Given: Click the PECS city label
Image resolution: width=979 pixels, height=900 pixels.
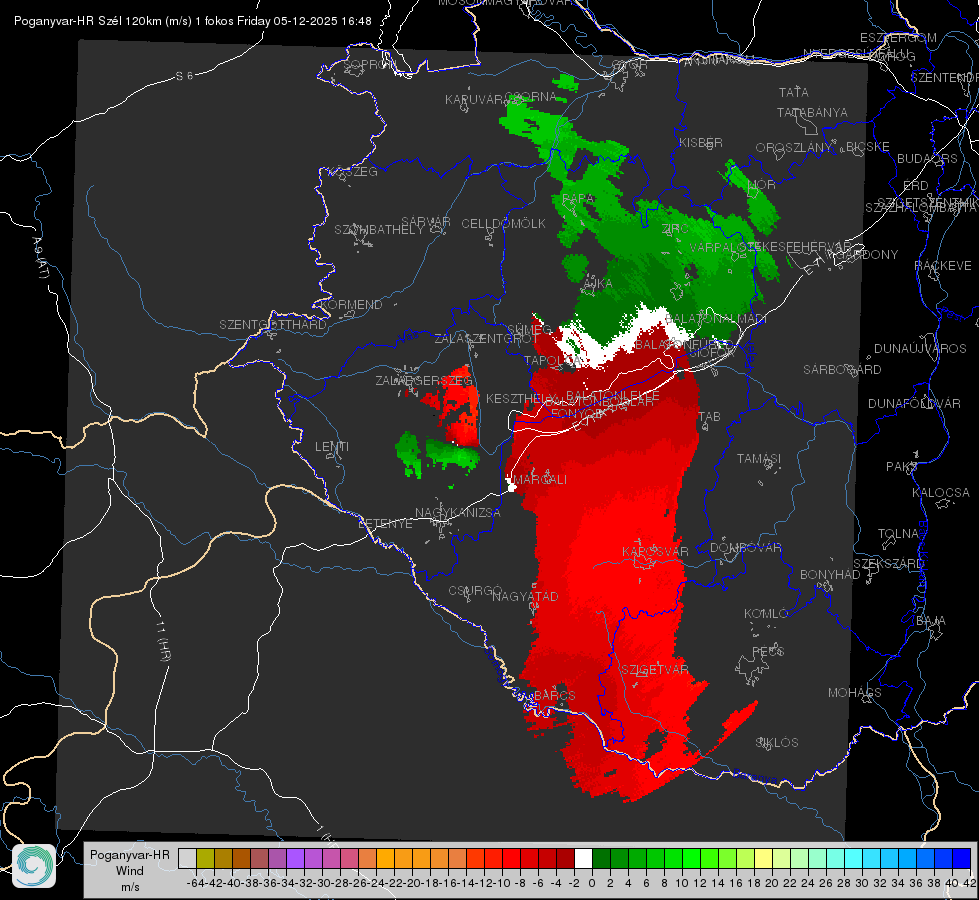Looking at the screenshot, I should [767, 651].
